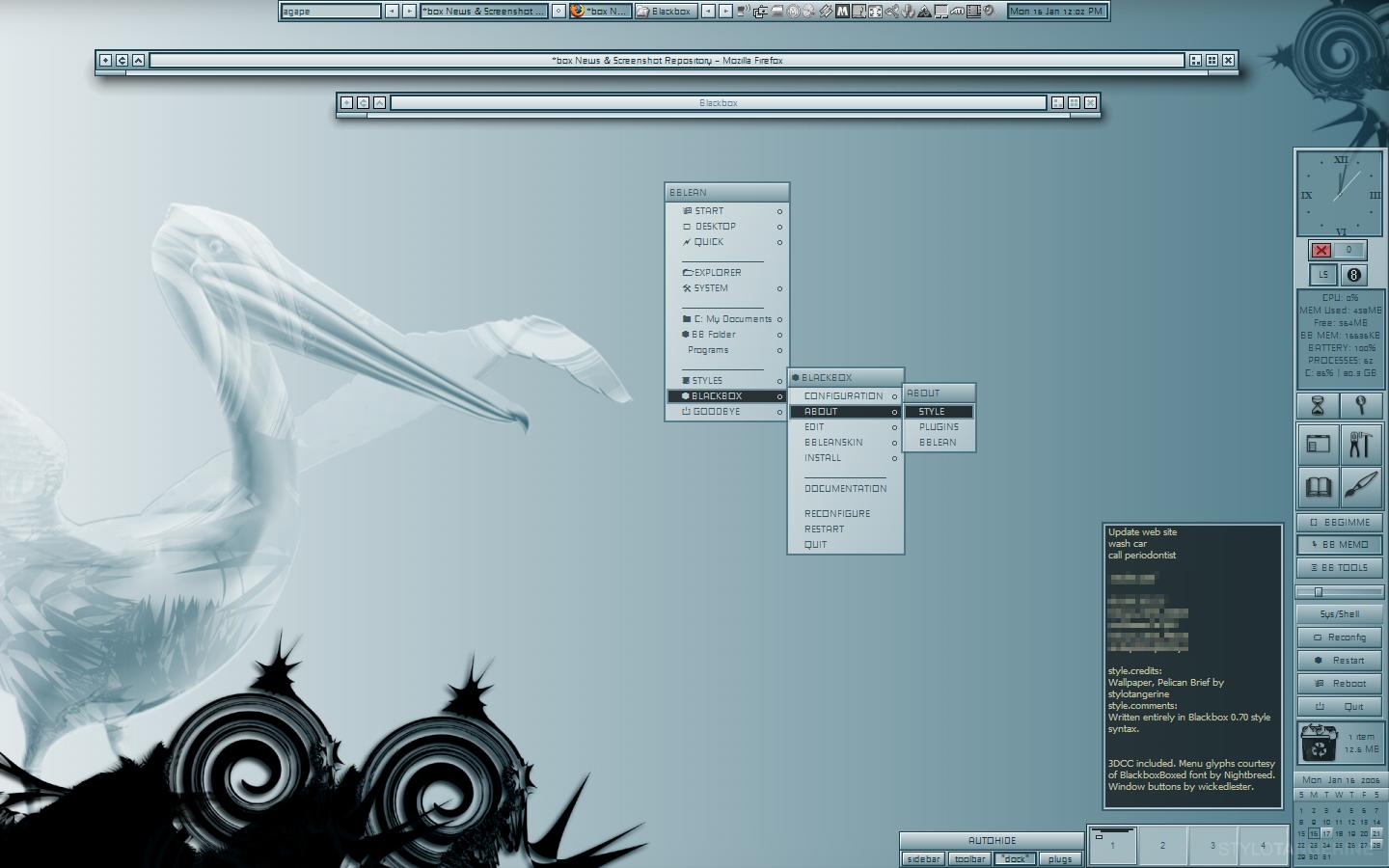1389x868 pixels.
Task: Select day 17 in the sidebar calendar
Action: (x=1326, y=833)
